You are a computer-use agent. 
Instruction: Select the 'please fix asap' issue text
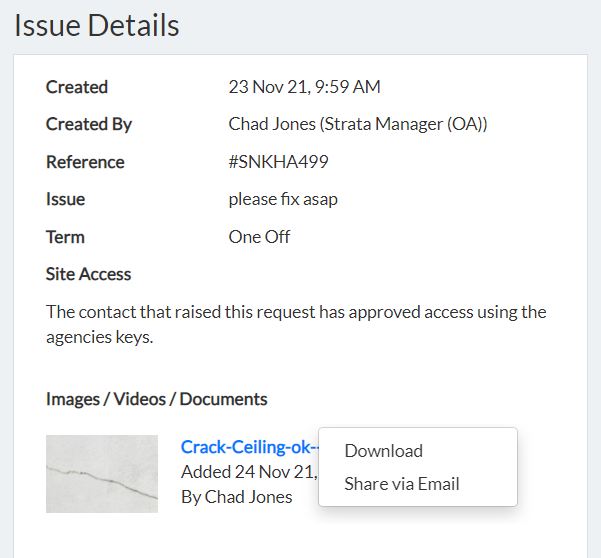pyautogui.click(x=283, y=199)
